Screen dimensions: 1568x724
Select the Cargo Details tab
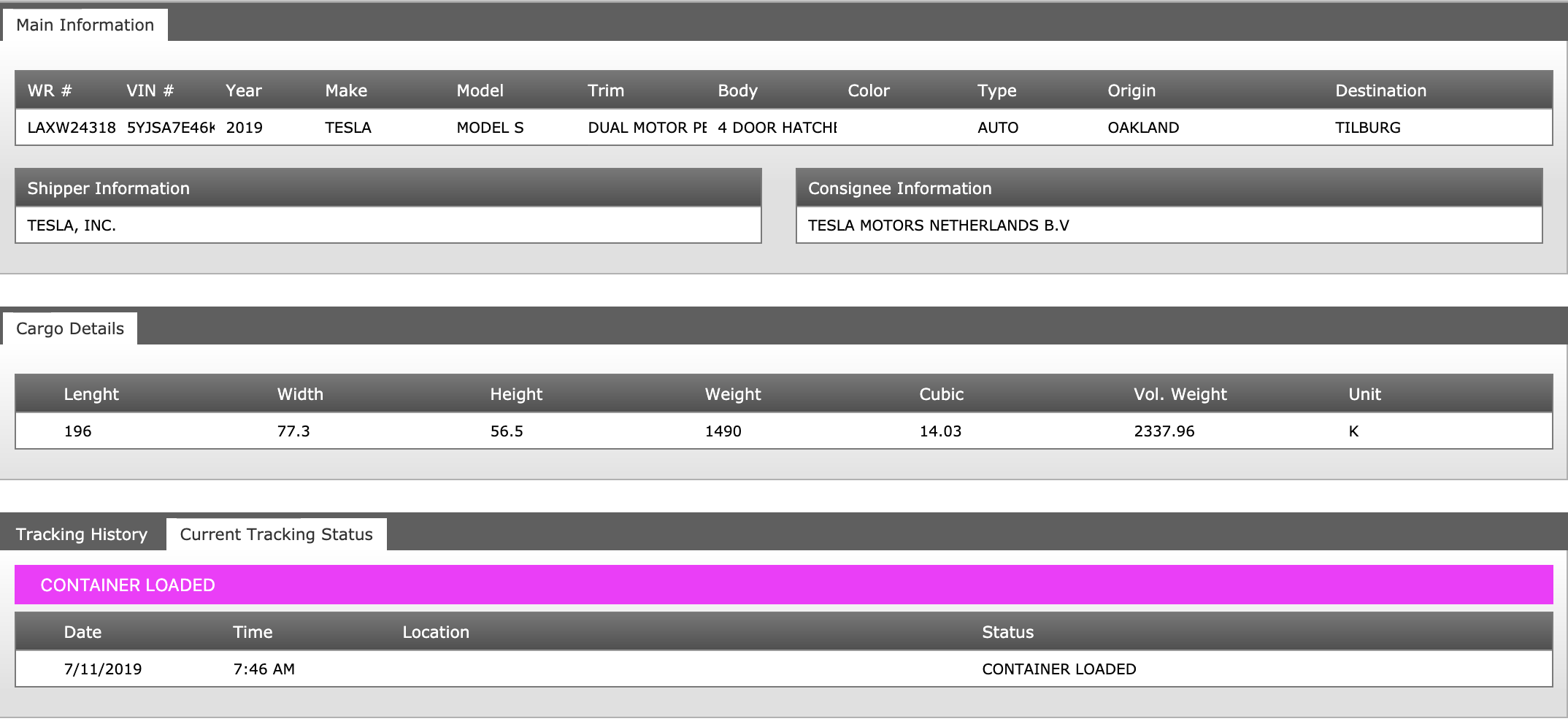click(70, 328)
